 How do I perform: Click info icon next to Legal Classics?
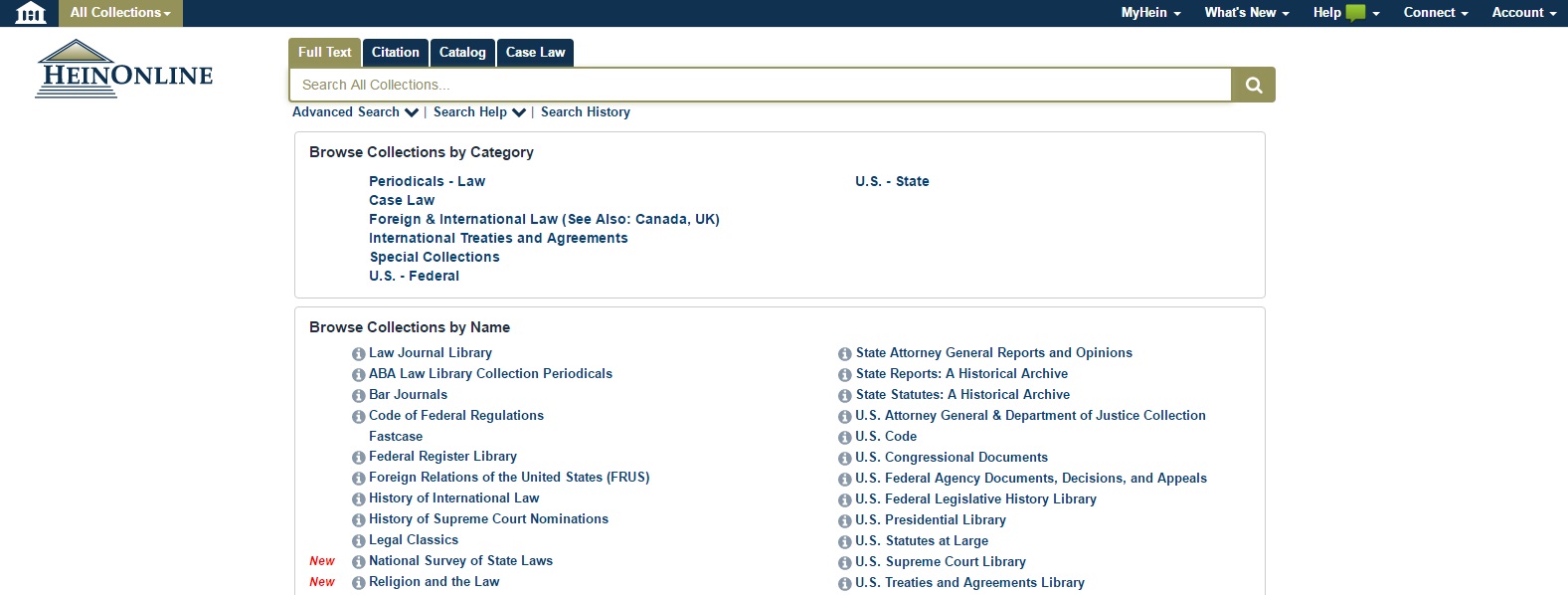pos(359,541)
